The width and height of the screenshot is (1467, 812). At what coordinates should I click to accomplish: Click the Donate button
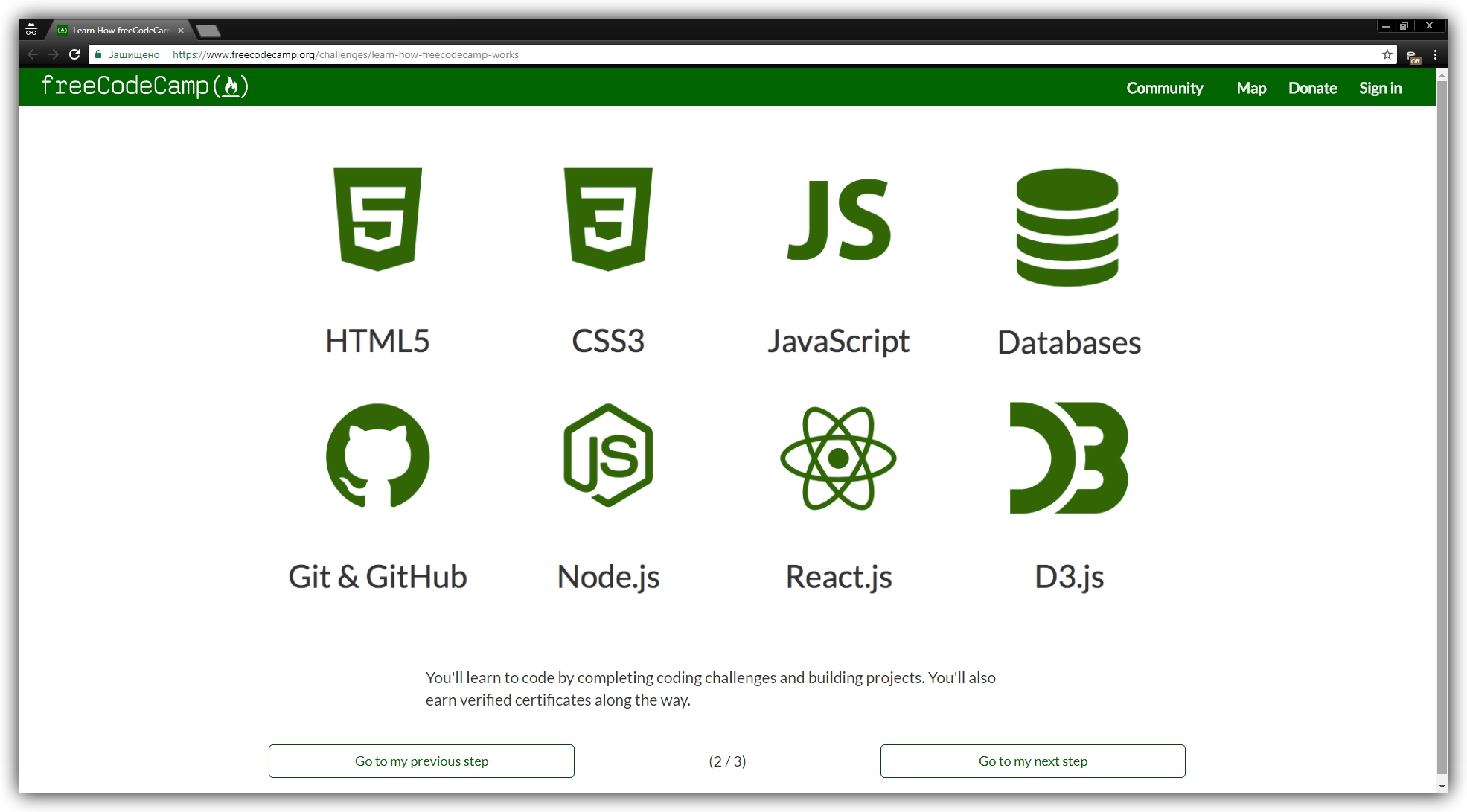[1312, 88]
